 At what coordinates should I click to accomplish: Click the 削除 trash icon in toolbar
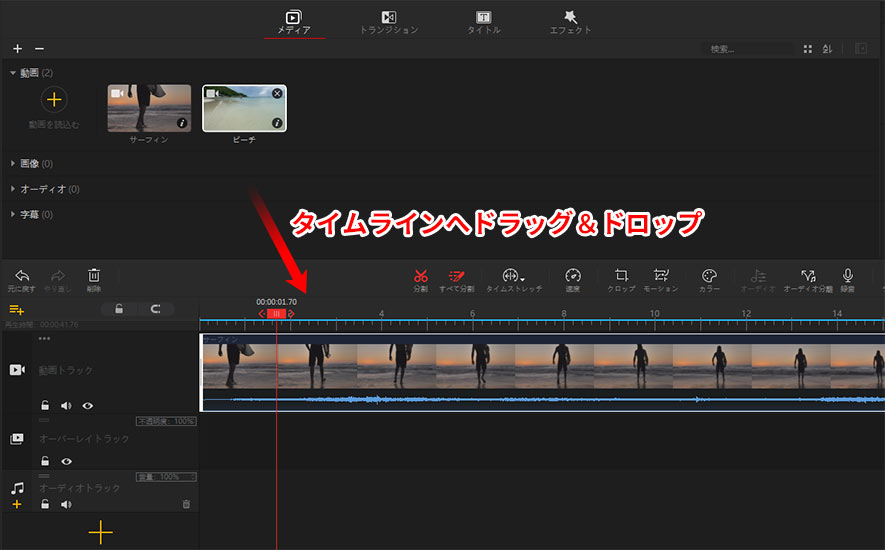(x=94, y=276)
